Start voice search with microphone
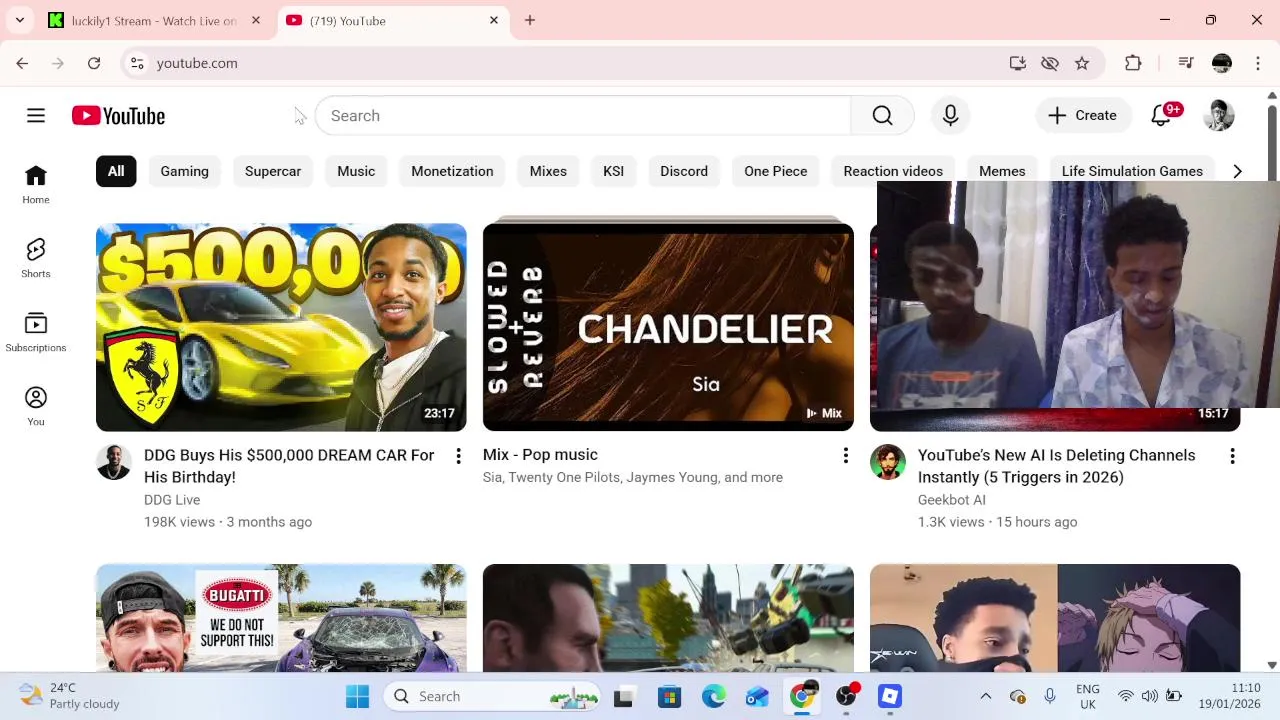 (950, 116)
